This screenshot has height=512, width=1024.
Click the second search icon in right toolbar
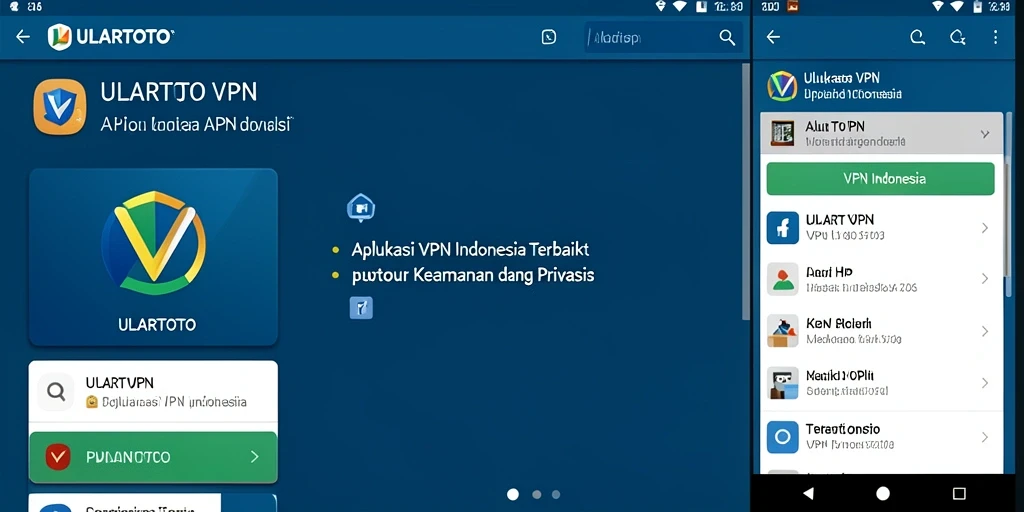(957, 37)
